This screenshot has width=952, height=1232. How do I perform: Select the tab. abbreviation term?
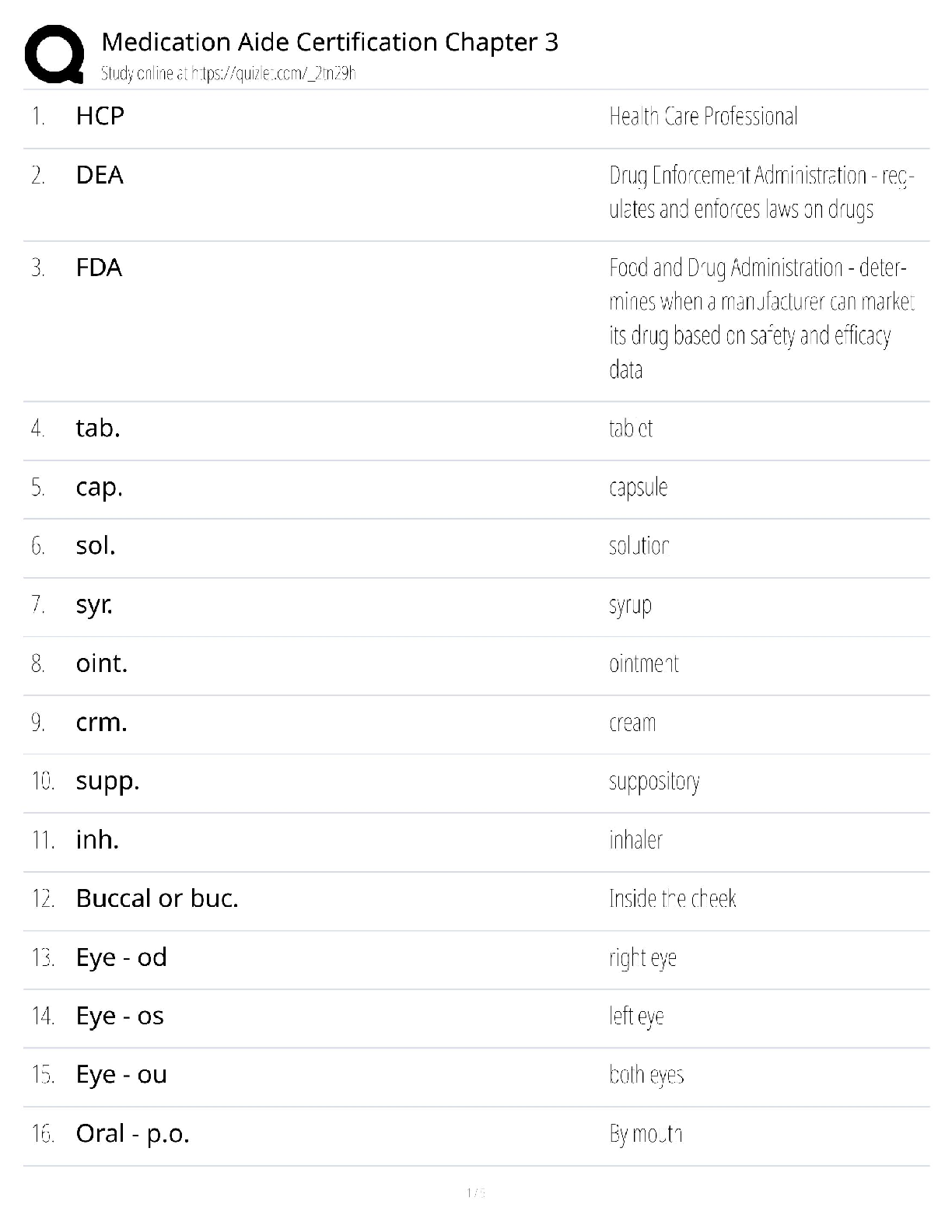98,428
